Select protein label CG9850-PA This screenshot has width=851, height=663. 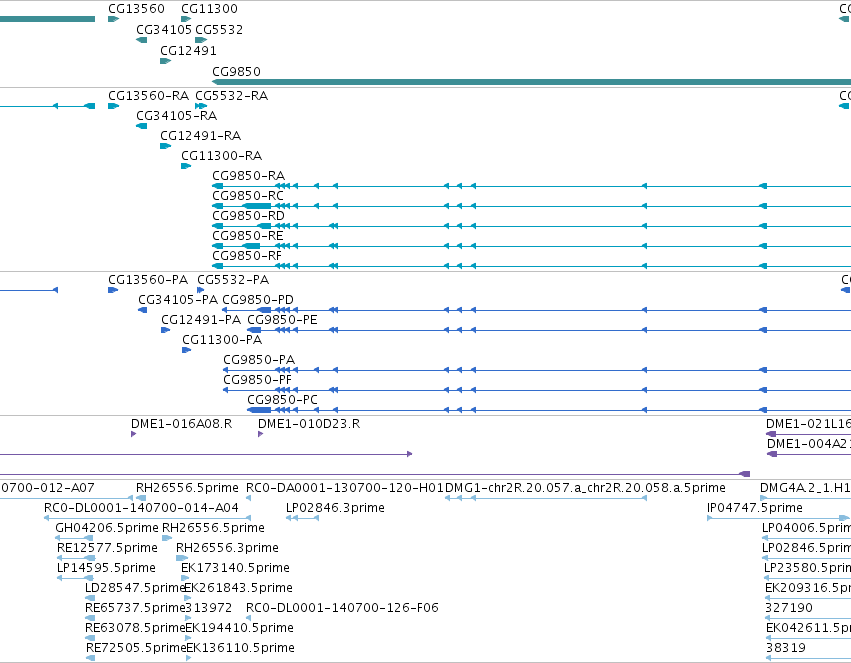pos(259,360)
